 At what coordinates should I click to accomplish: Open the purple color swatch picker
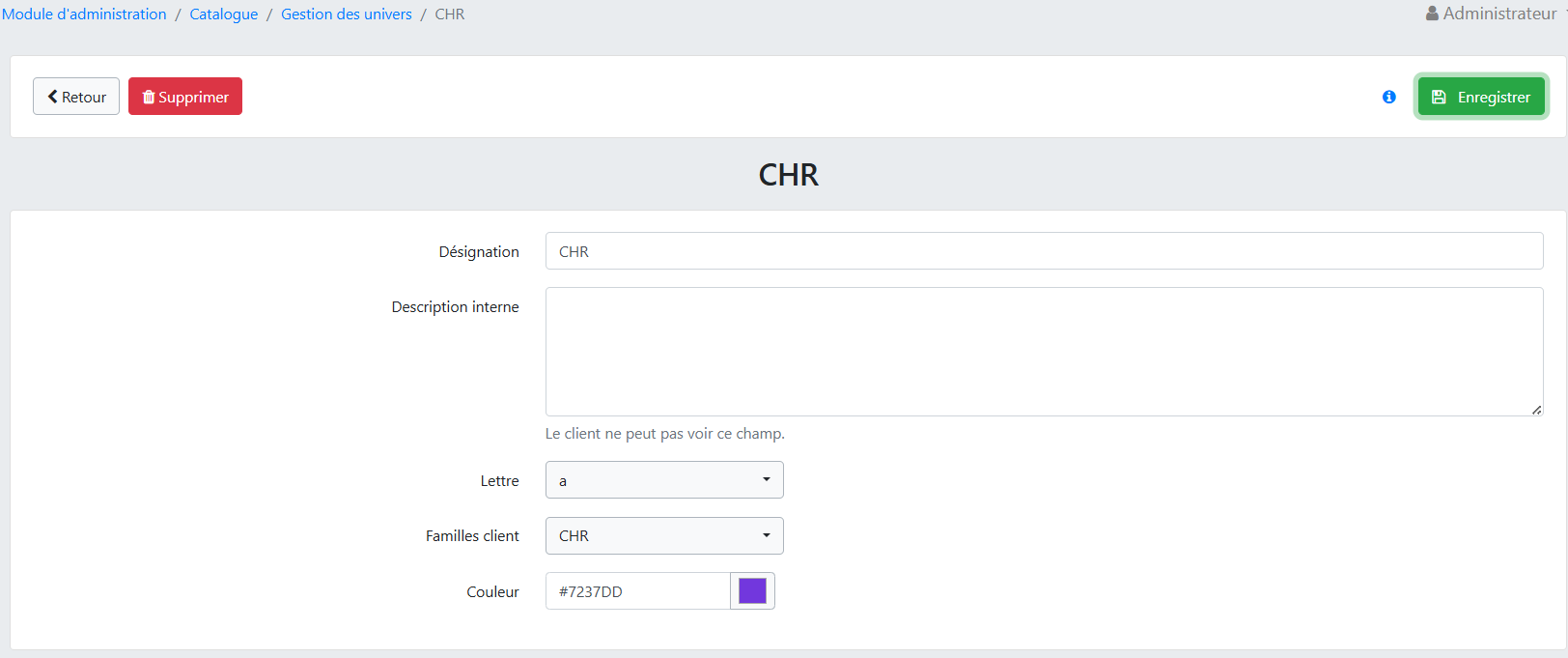pos(752,591)
